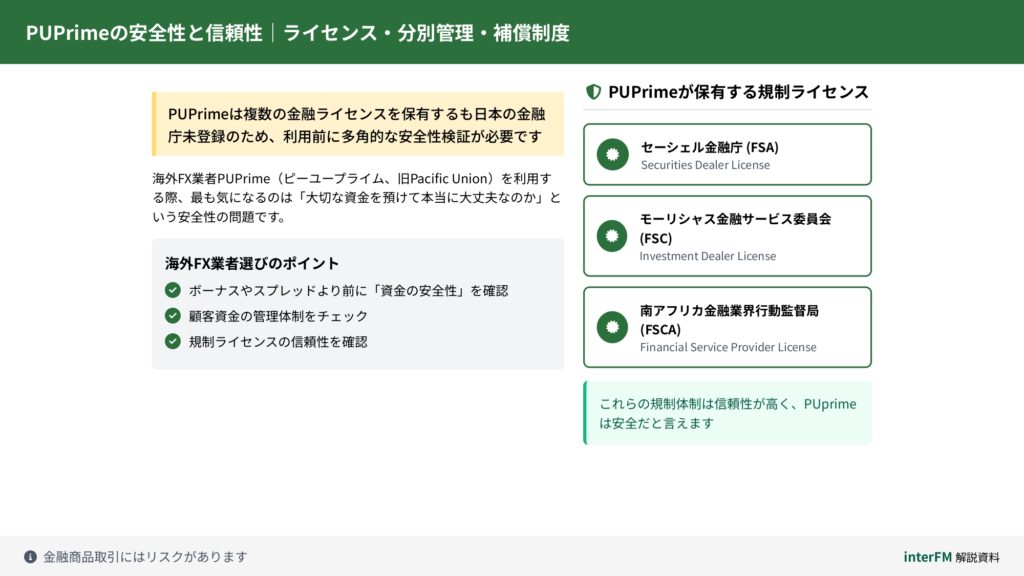Select the 海外FX業者選びのポイント heading

252,263
